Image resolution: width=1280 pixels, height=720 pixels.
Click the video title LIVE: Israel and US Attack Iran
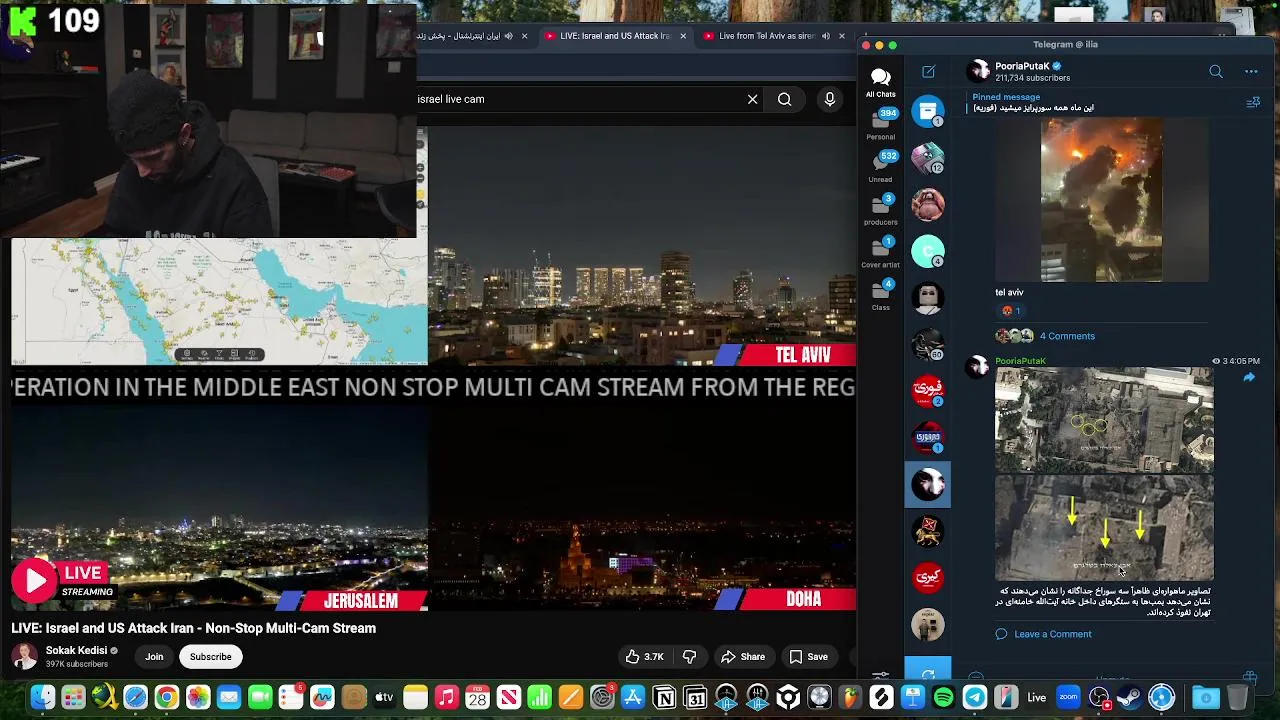pos(194,628)
